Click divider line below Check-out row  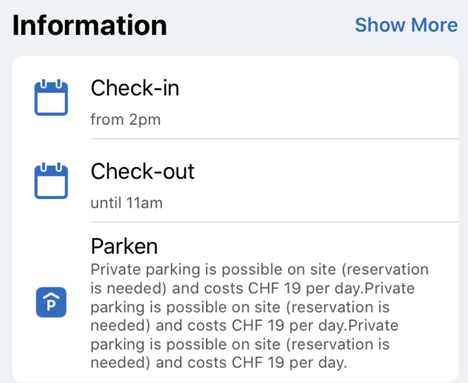coord(274,222)
